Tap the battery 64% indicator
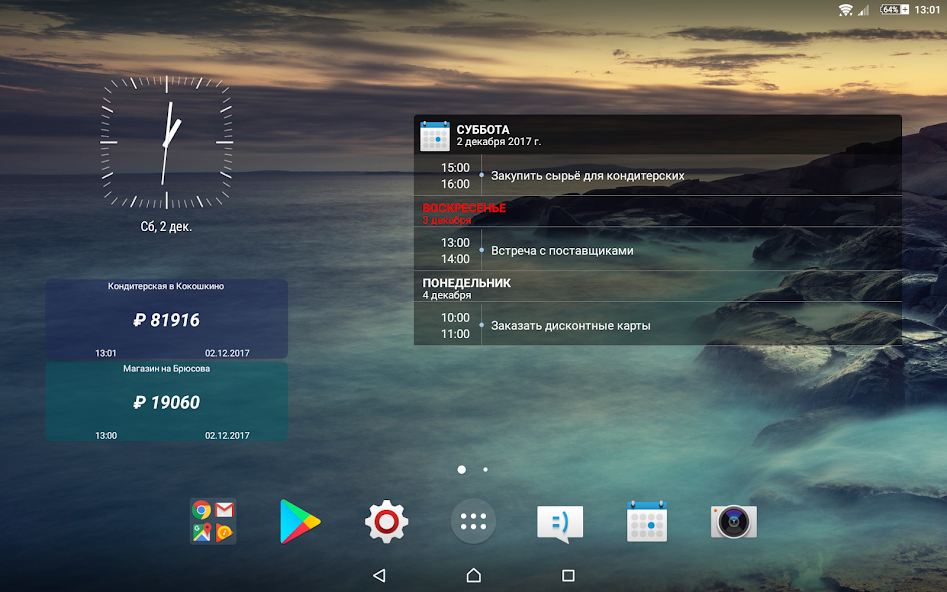Viewport: 947px width, 592px height. point(894,10)
